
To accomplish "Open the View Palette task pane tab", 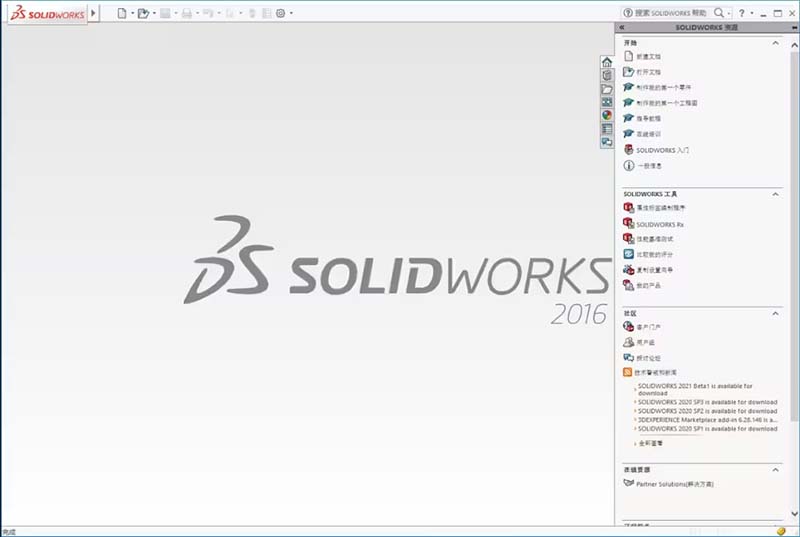I will pos(607,102).
